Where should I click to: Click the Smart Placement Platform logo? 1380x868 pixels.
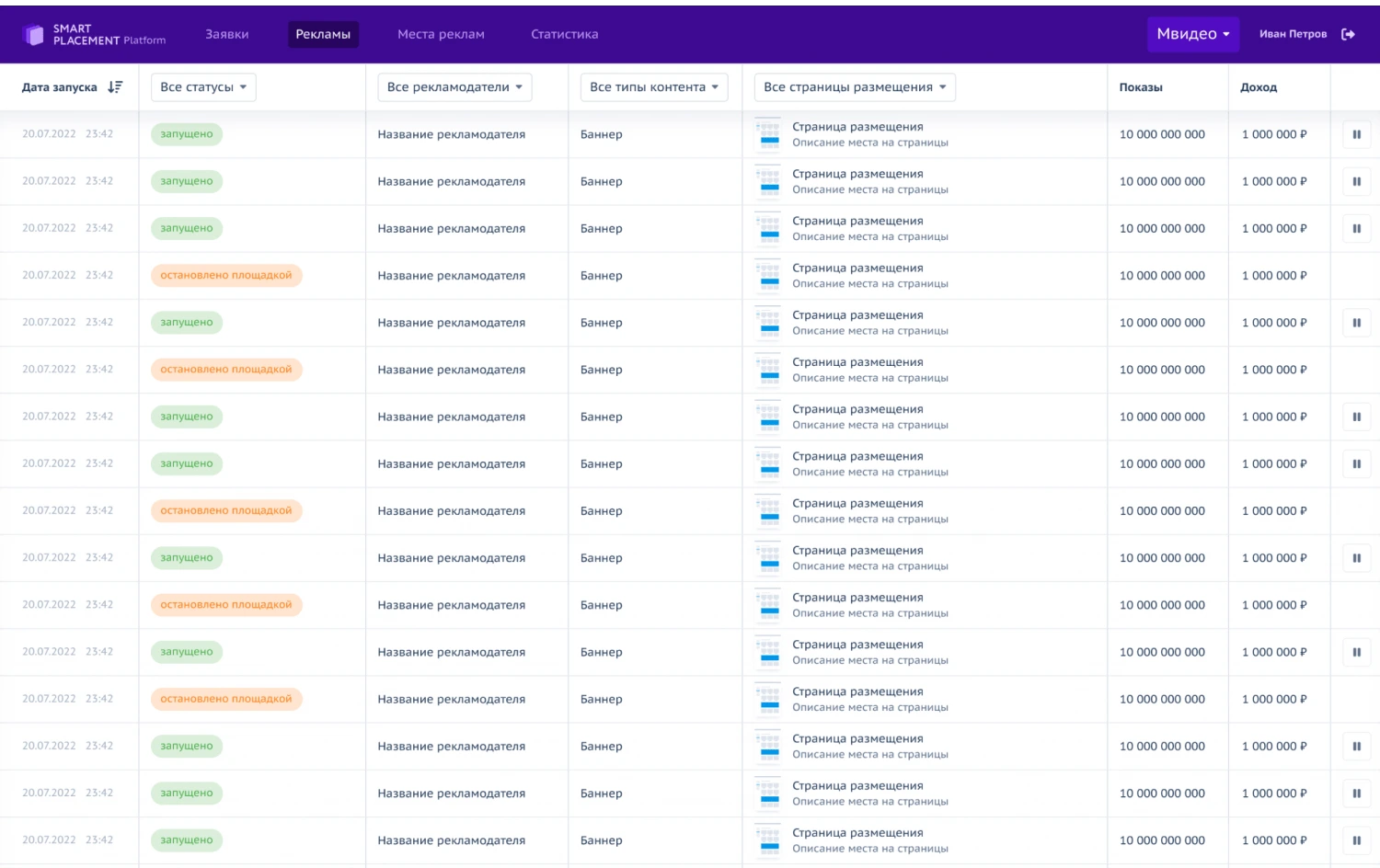pos(93,35)
